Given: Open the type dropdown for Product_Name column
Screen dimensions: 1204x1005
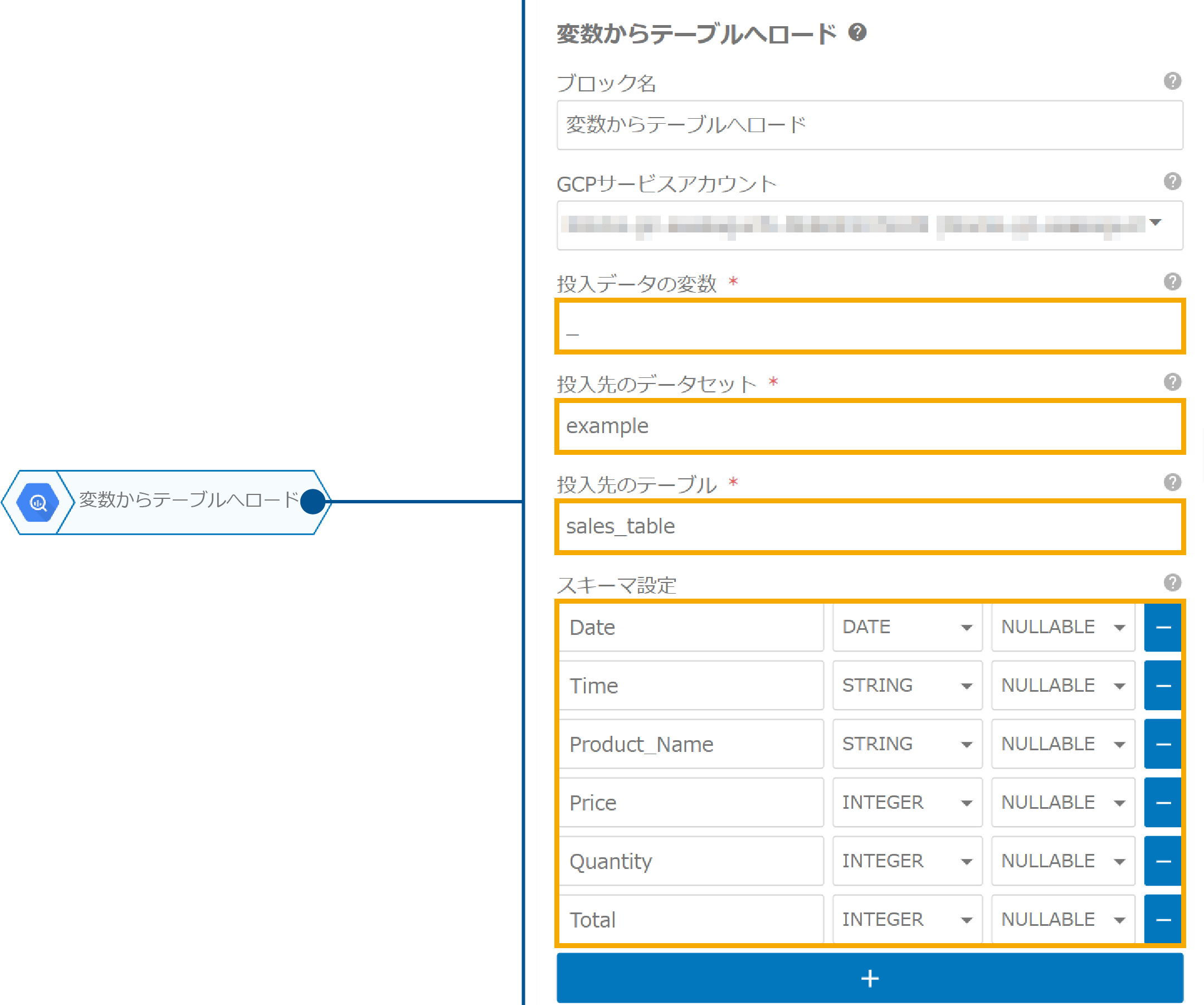Looking at the screenshot, I should pyautogui.click(x=908, y=745).
